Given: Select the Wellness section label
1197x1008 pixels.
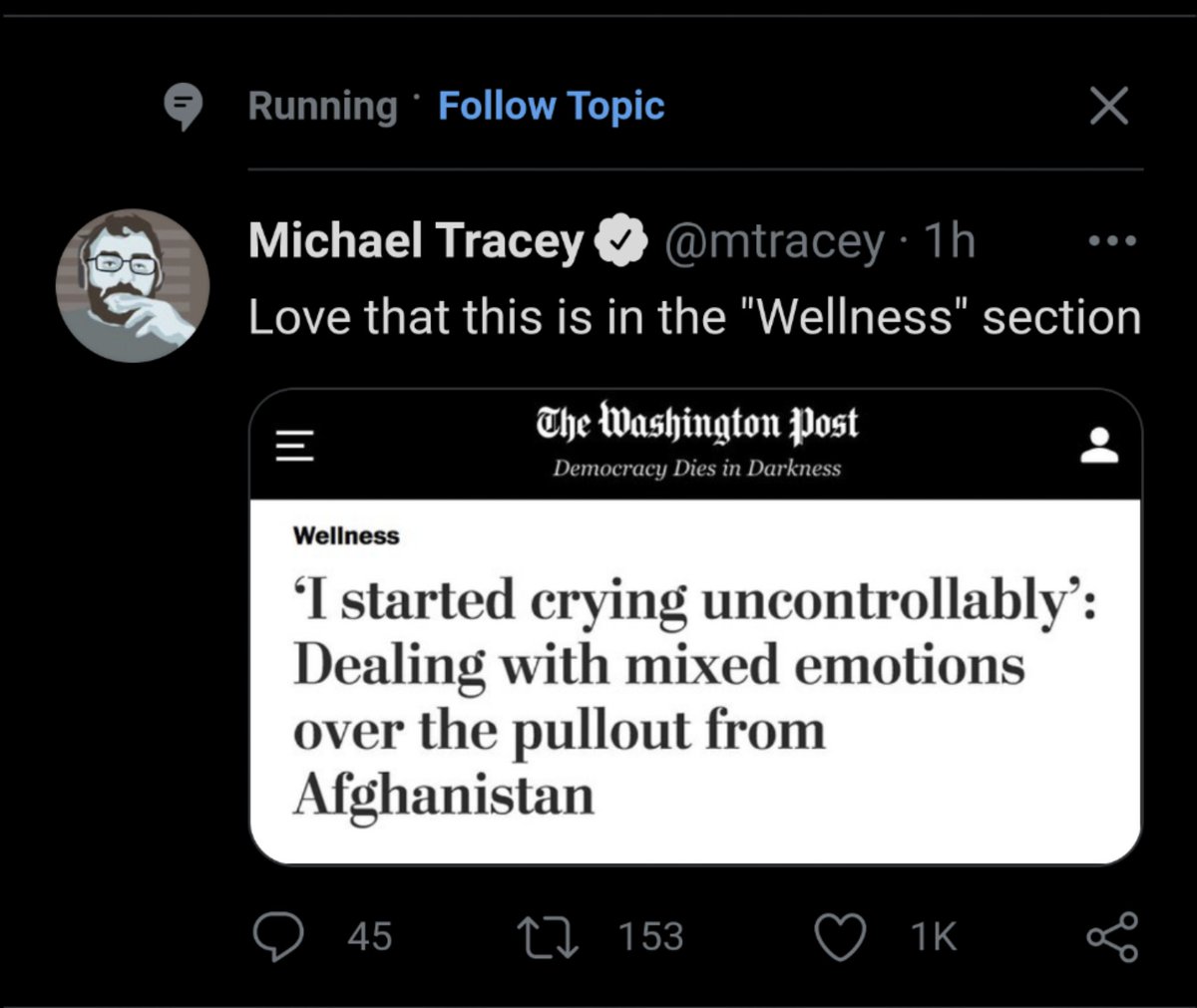Looking at the screenshot, I should tap(346, 536).
